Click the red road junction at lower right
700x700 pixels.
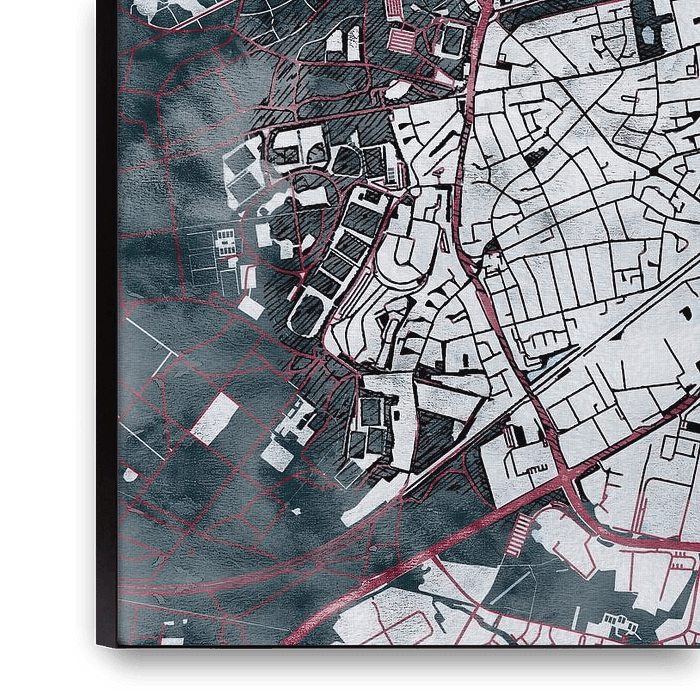pos(568,487)
